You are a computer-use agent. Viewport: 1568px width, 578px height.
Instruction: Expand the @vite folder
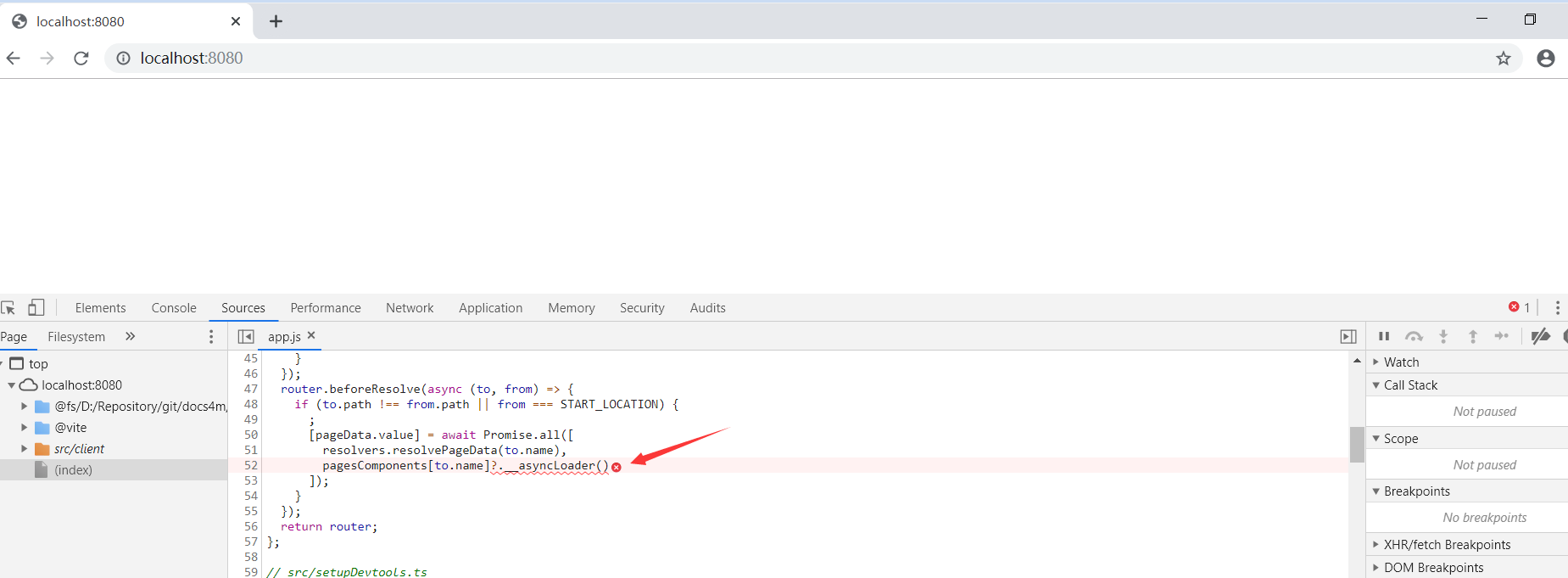click(25, 428)
